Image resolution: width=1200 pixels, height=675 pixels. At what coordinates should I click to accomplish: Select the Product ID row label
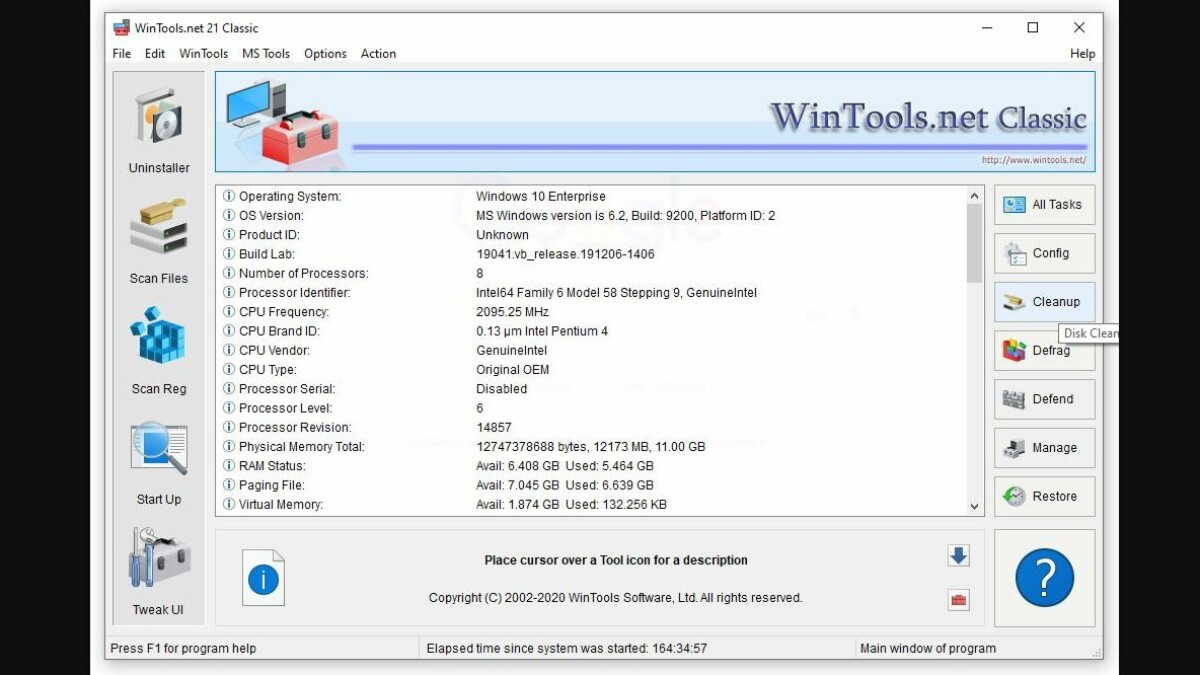[x=268, y=235]
